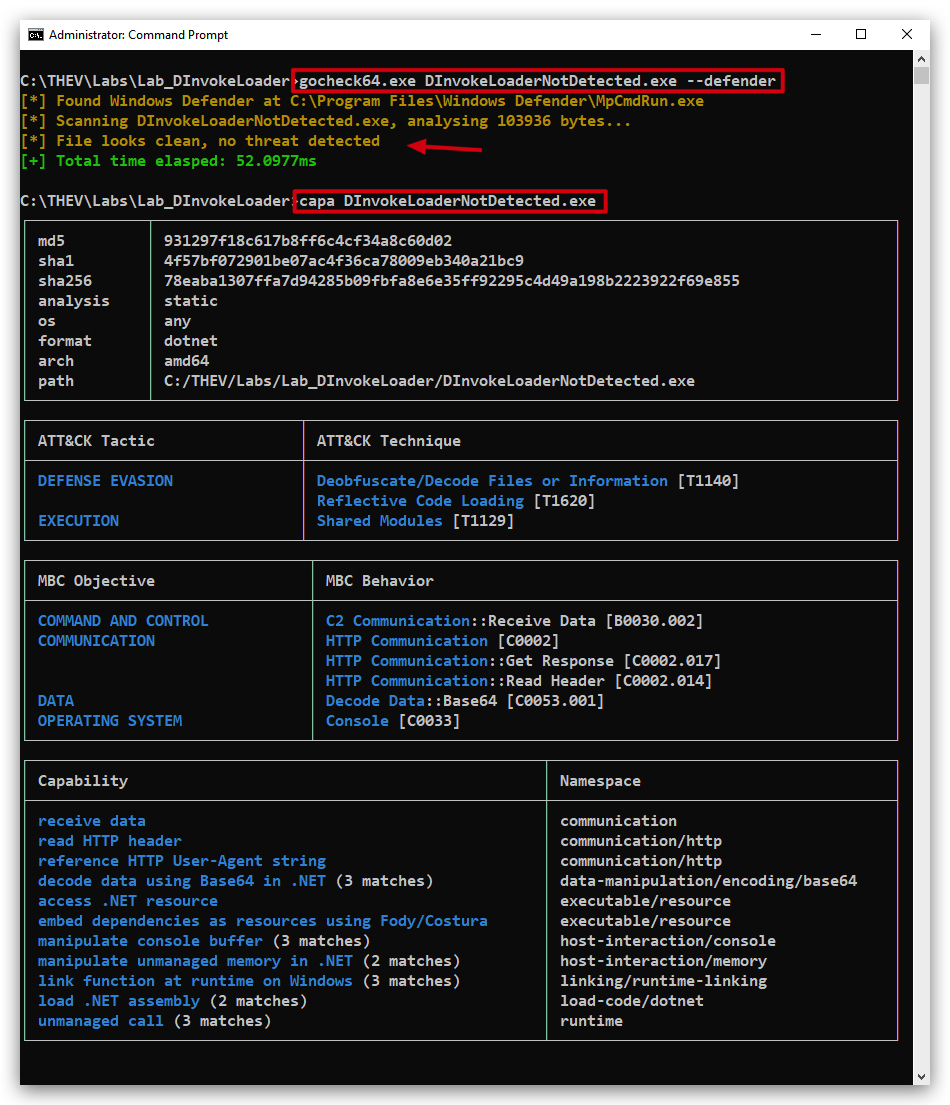Click the gocheck64.exe --defender command text

(x=538, y=81)
